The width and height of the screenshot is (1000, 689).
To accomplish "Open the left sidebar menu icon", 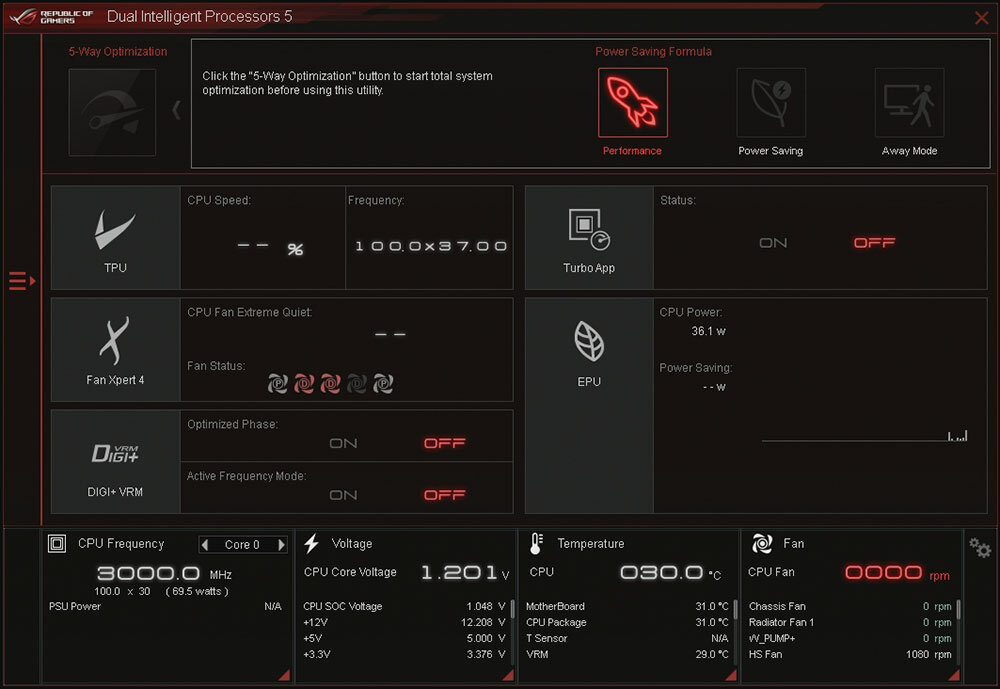I will [22, 281].
